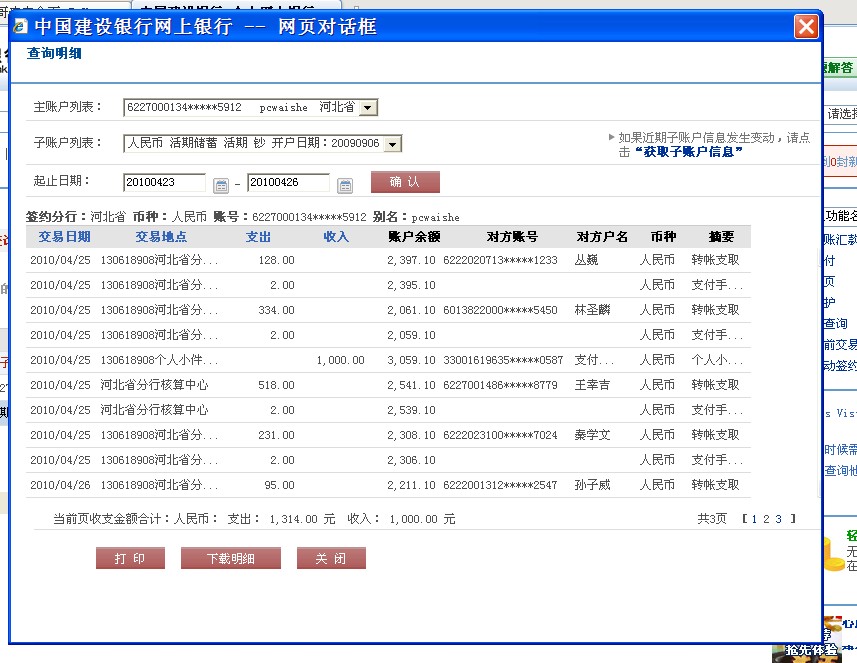Click the IE page icon in dialog title
Viewport: 857px width, 663px height.
pos(20,26)
